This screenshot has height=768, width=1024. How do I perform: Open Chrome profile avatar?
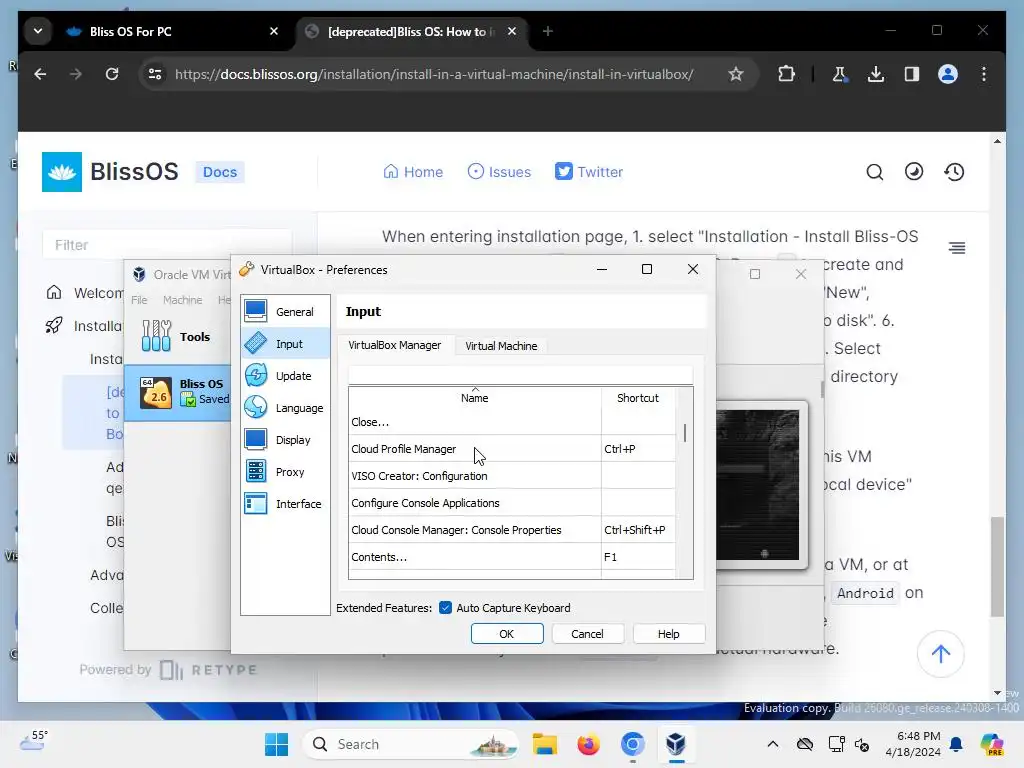point(948,74)
